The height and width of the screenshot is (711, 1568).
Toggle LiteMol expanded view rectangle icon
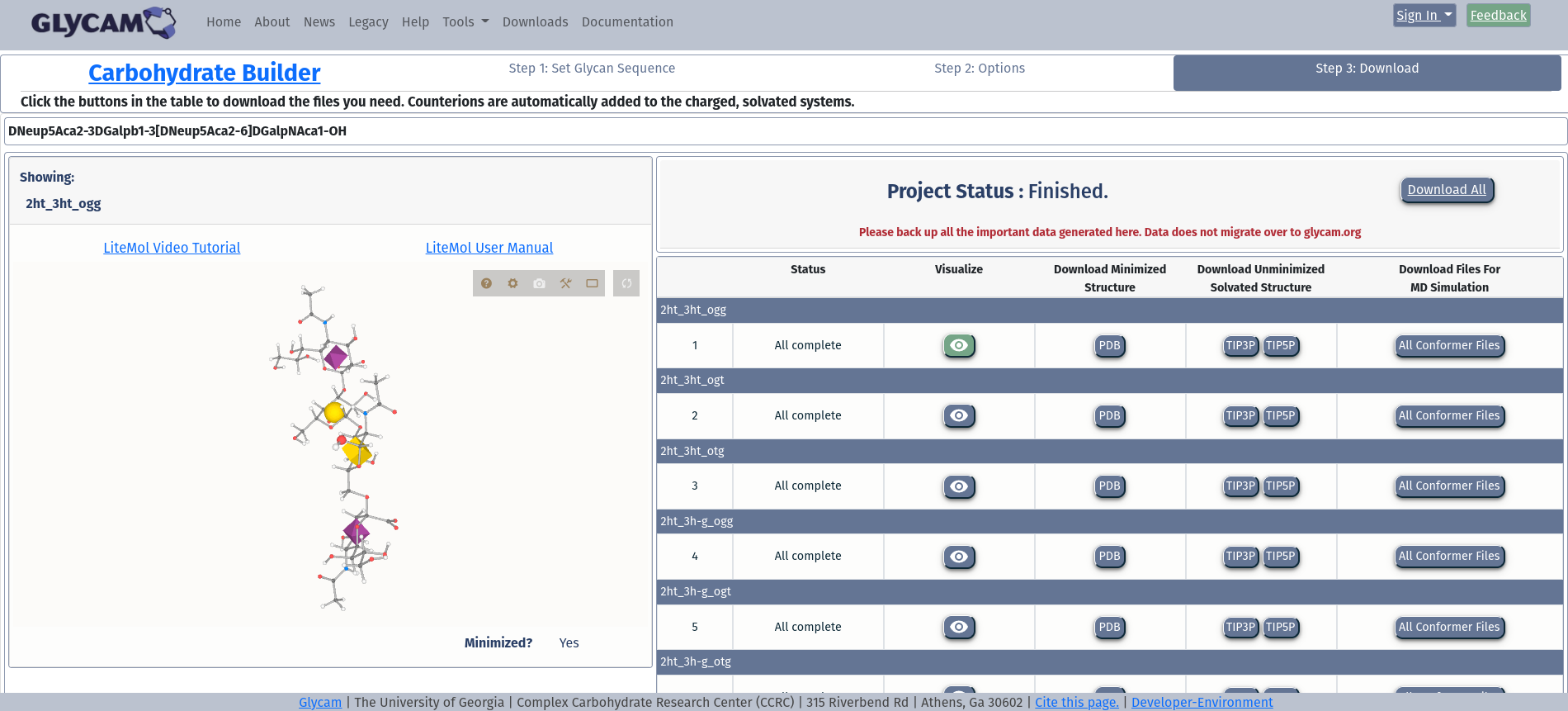592,283
